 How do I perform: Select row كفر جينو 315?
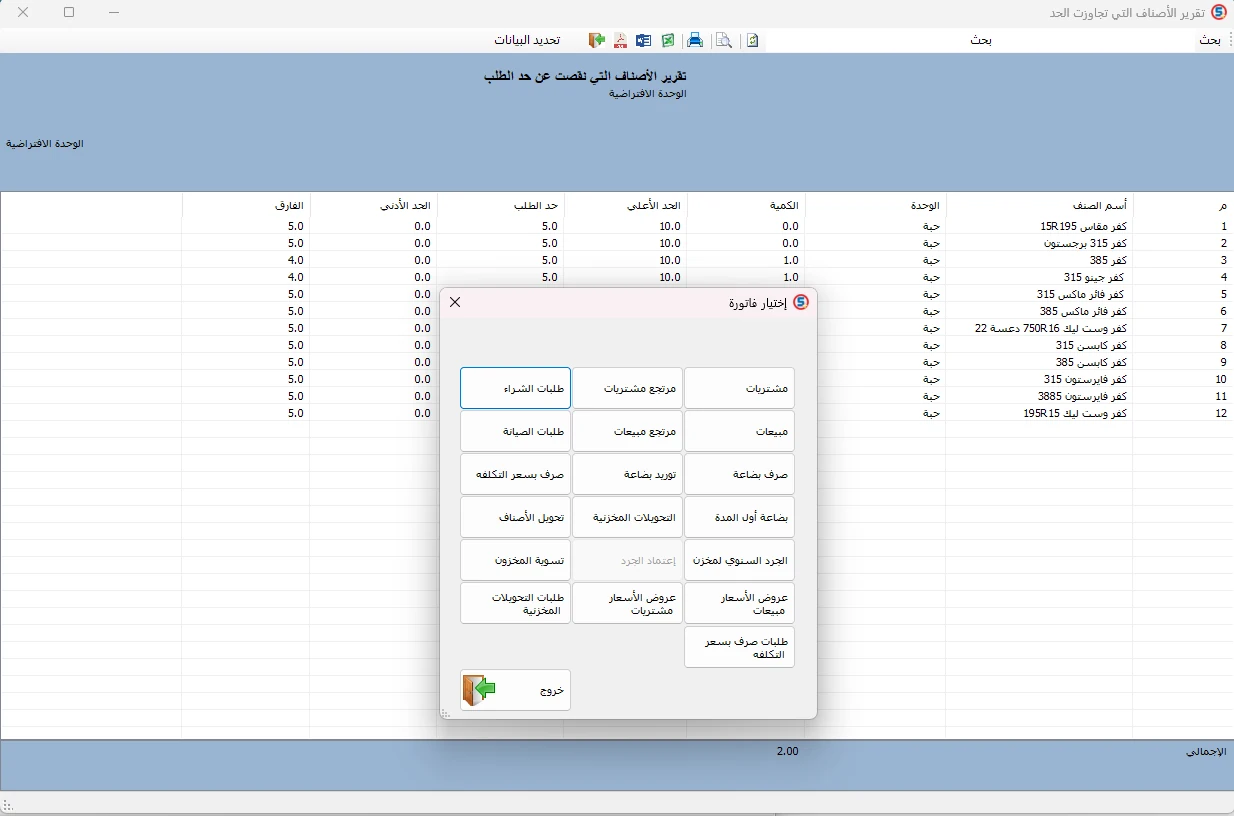point(617,277)
